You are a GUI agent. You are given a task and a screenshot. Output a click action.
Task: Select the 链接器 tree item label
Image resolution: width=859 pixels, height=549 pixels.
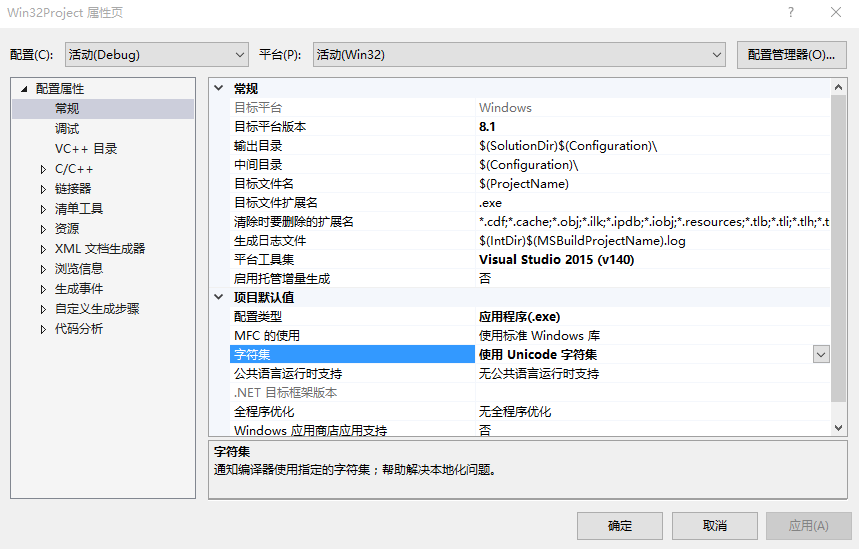73,188
